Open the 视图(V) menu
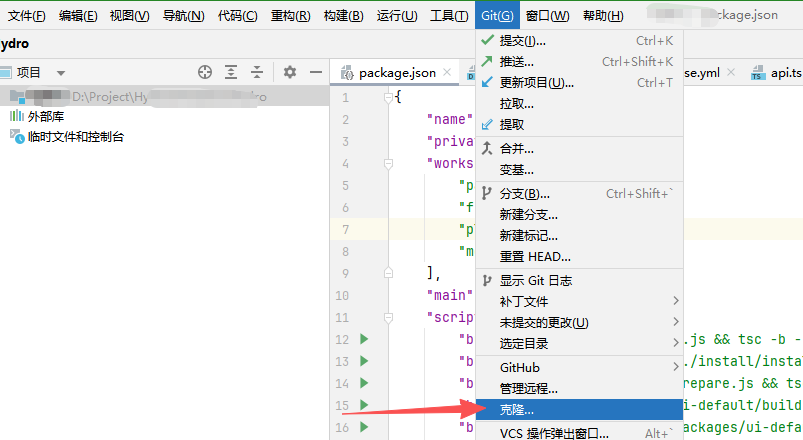The image size is (803, 440). pos(130,16)
